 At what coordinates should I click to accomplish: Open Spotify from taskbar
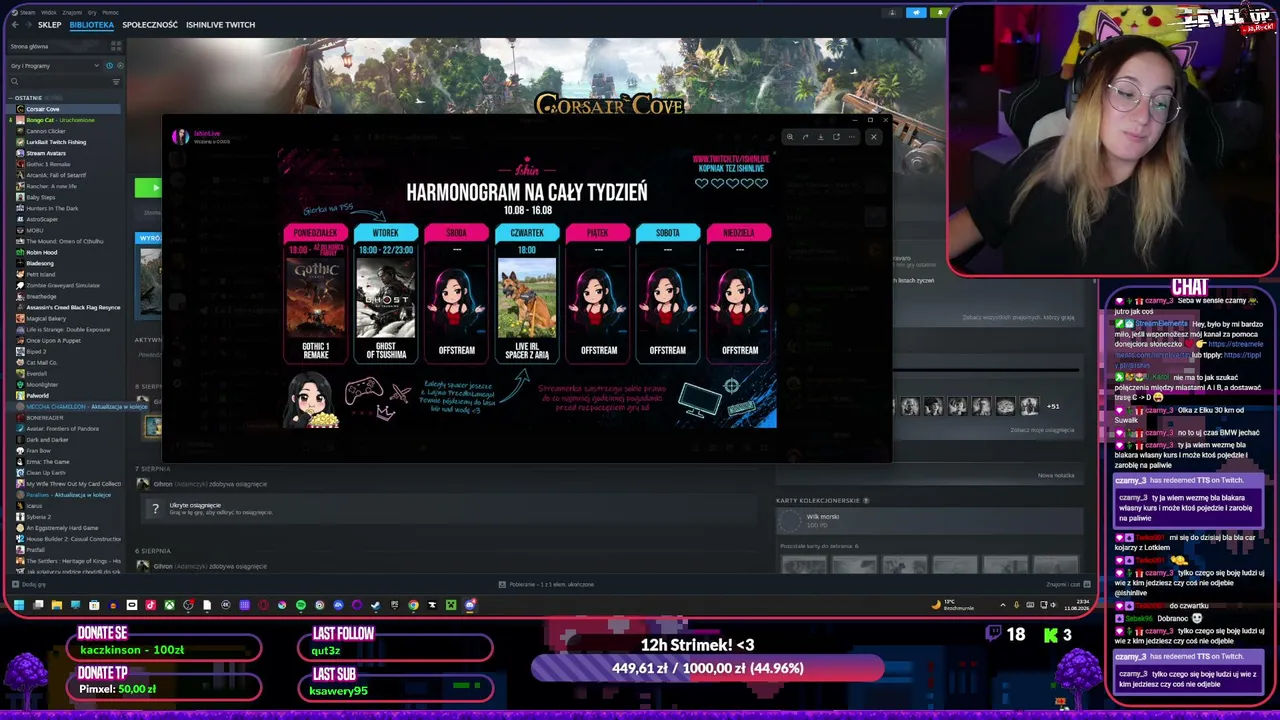pyautogui.click(x=300, y=605)
